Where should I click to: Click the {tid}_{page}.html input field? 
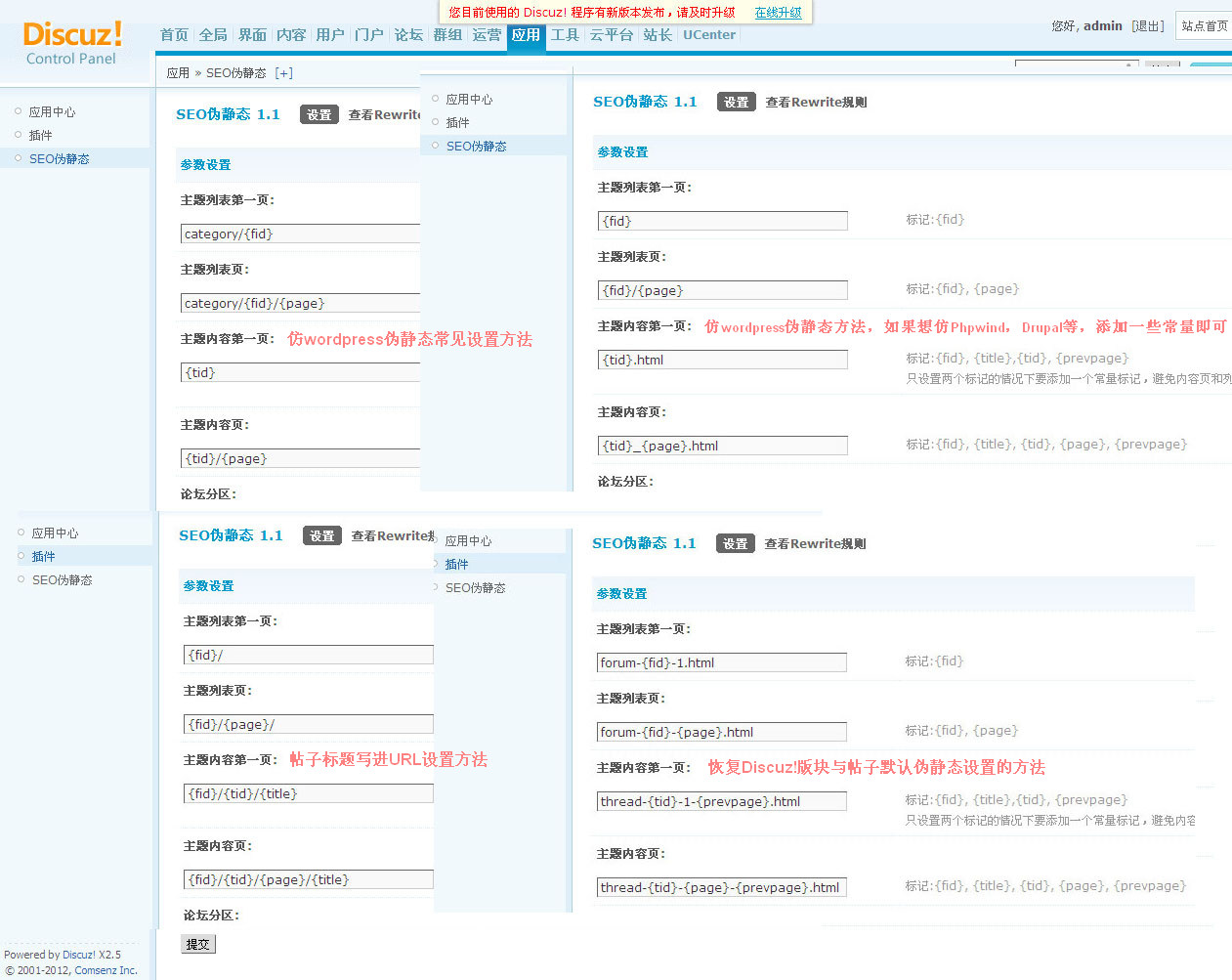click(722, 446)
